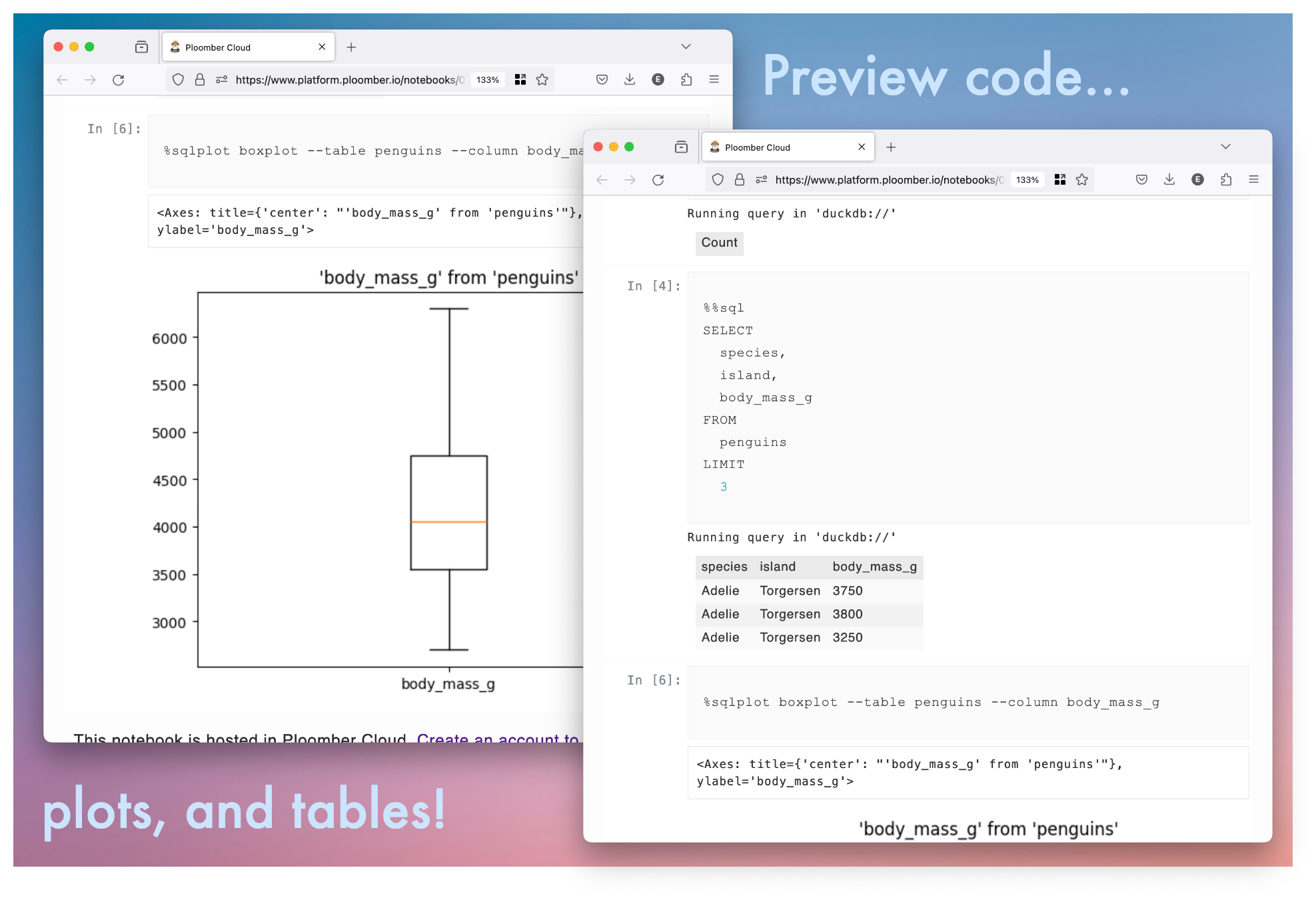
Task: Go forward in the front browser window
Action: click(630, 180)
